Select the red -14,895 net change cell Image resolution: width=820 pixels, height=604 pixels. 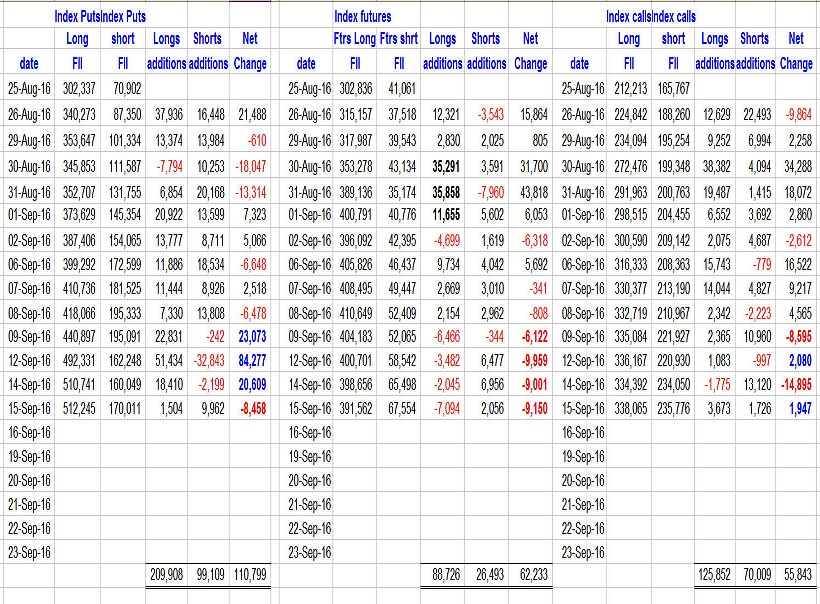(795, 385)
